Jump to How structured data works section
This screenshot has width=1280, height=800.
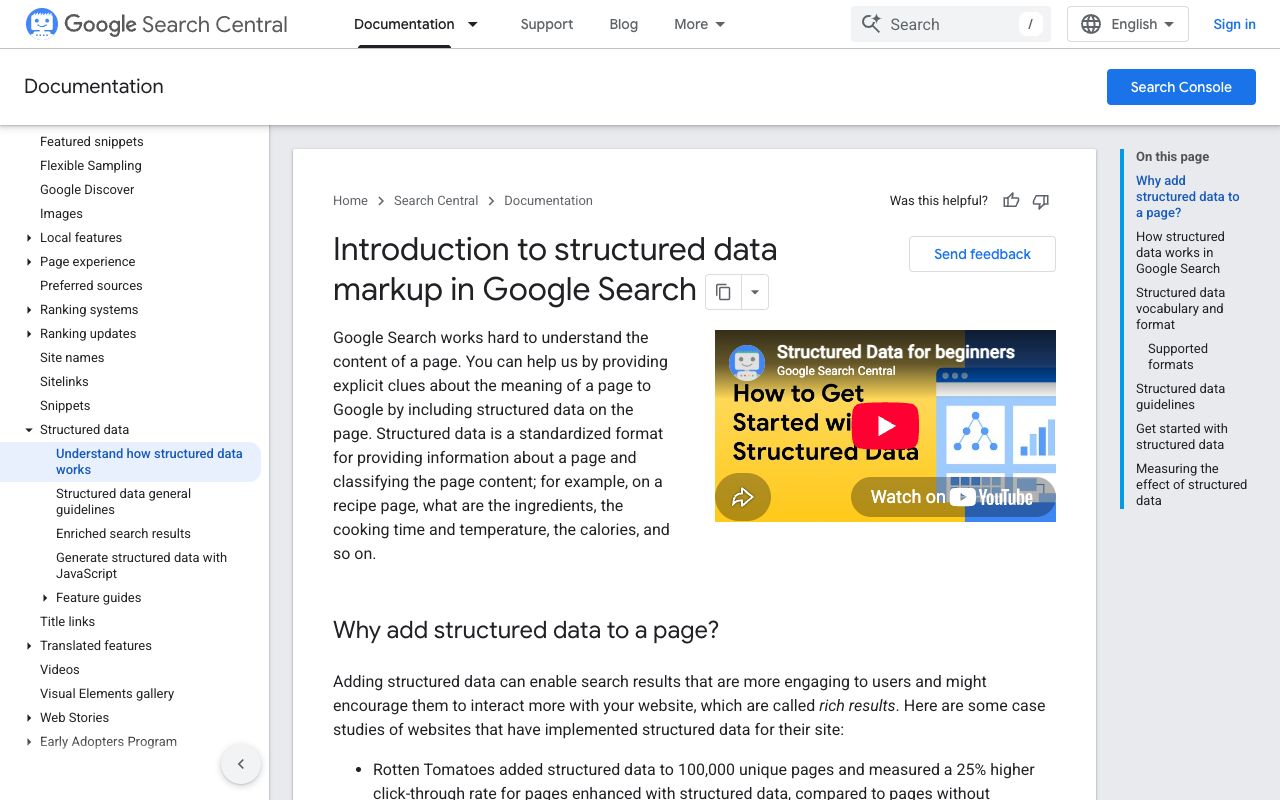coord(1180,253)
